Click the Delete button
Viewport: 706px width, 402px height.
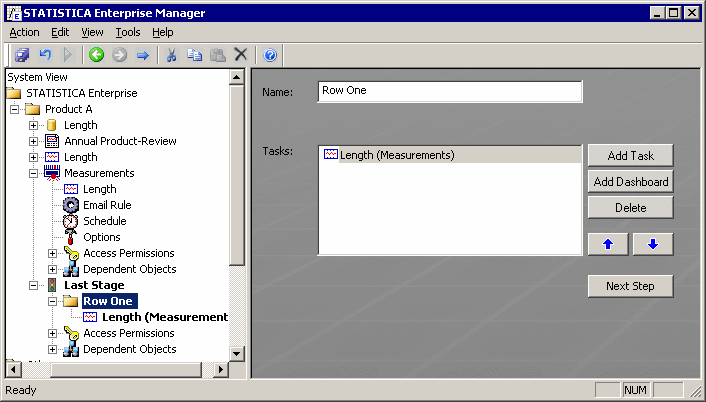click(x=630, y=208)
